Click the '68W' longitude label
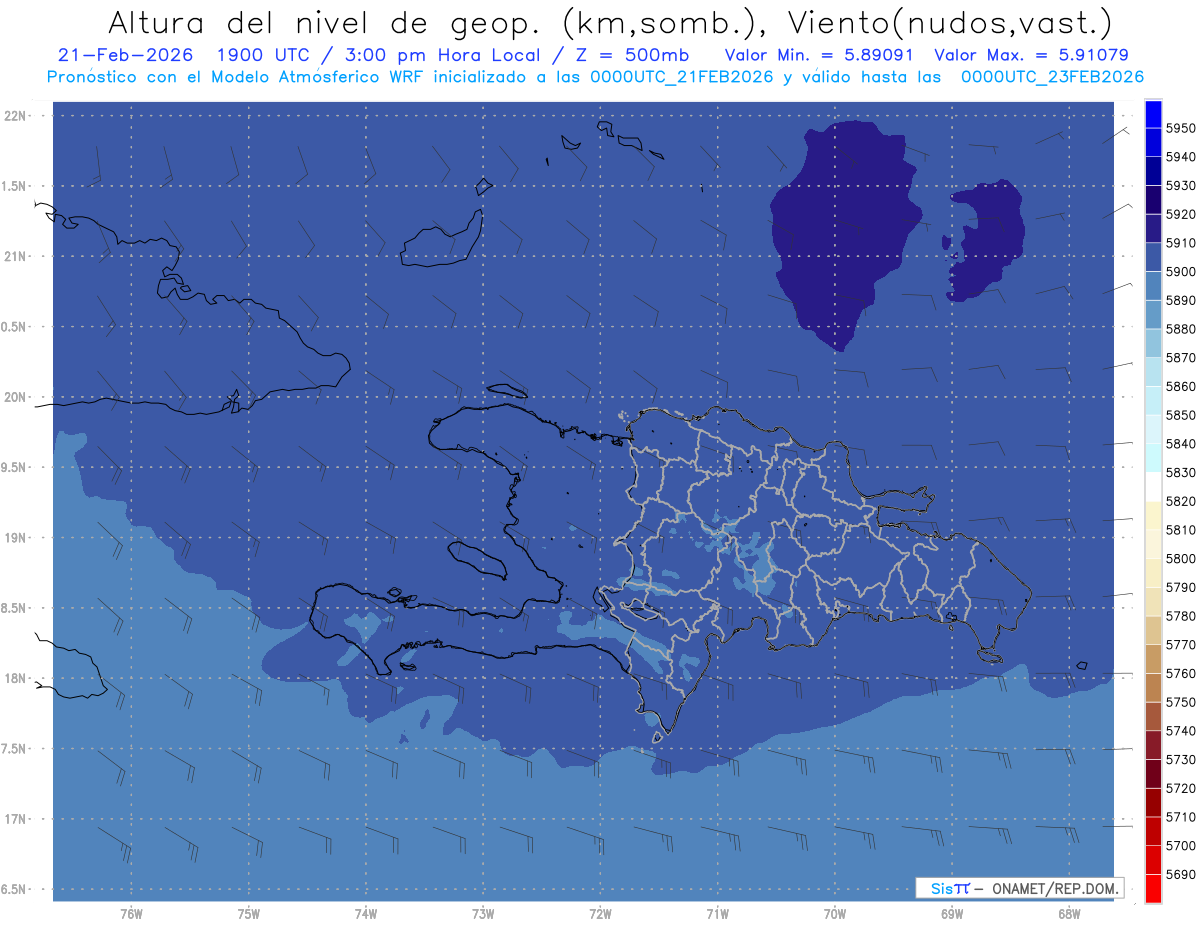 coord(1069,914)
